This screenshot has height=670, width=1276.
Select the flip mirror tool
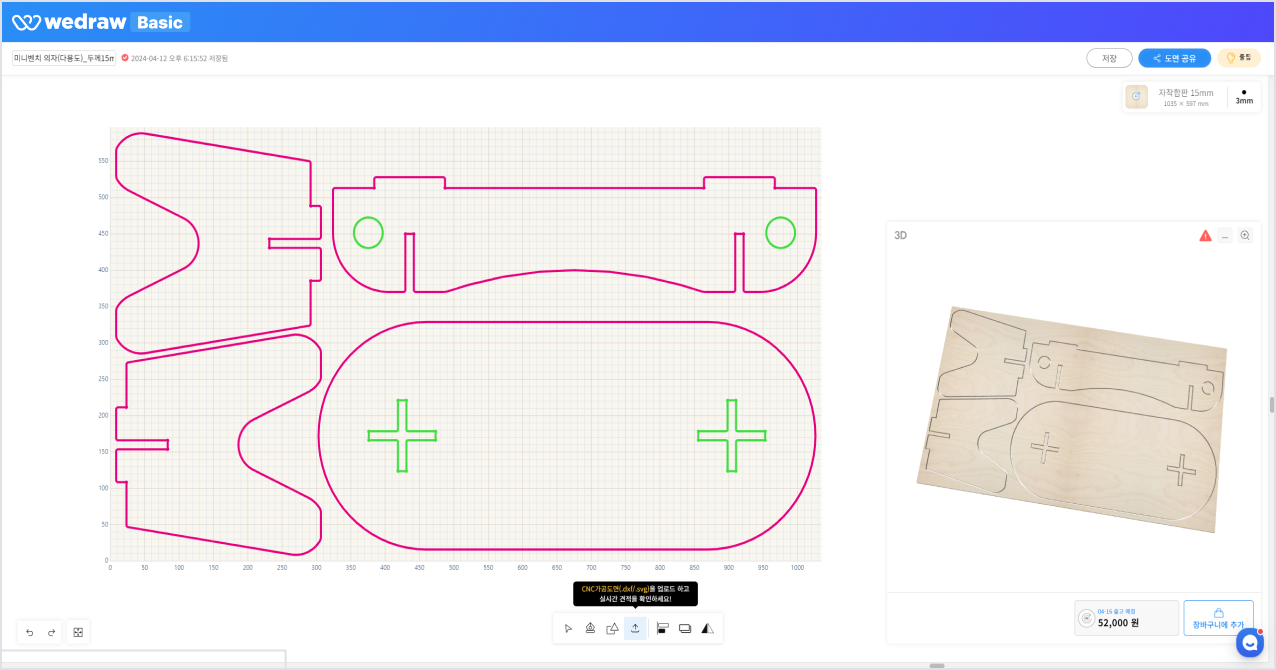click(708, 628)
